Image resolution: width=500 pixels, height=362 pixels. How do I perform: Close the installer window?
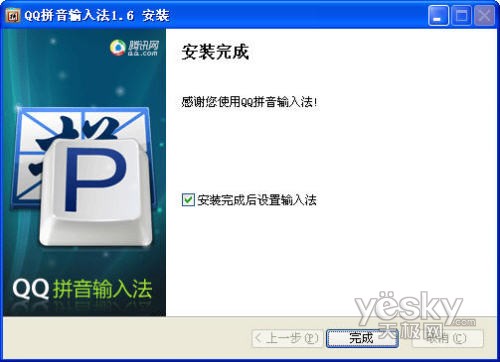484,15
